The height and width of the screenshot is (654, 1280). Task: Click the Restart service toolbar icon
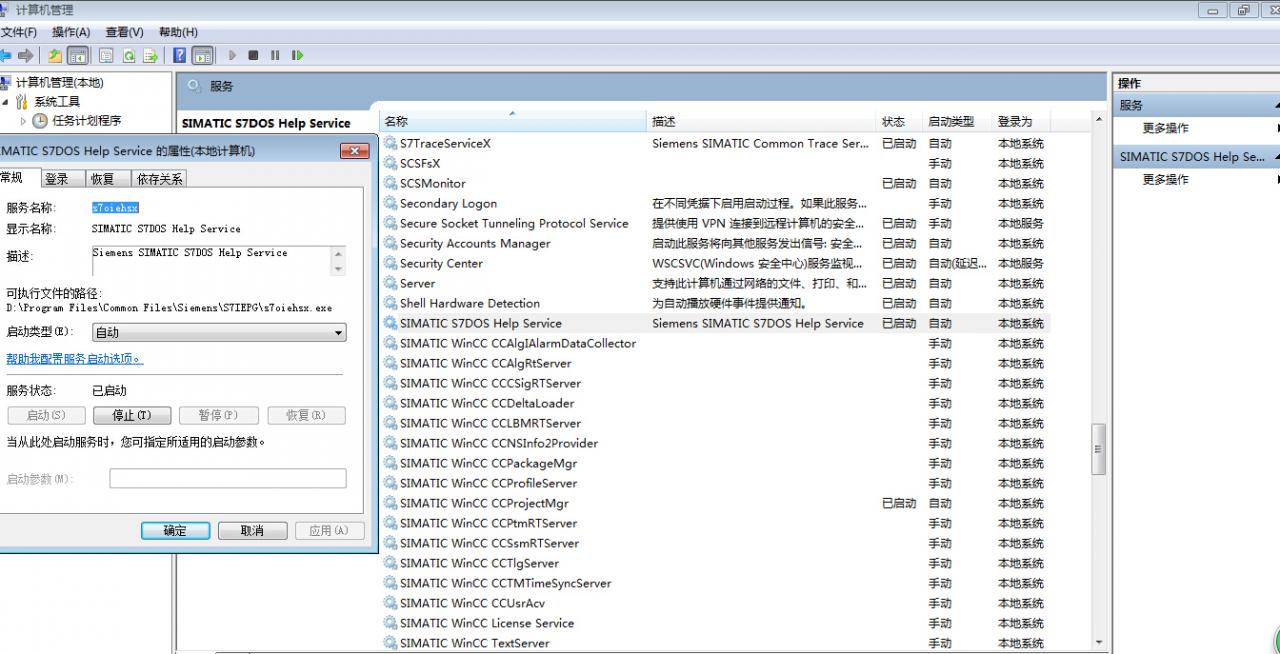(x=297, y=56)
